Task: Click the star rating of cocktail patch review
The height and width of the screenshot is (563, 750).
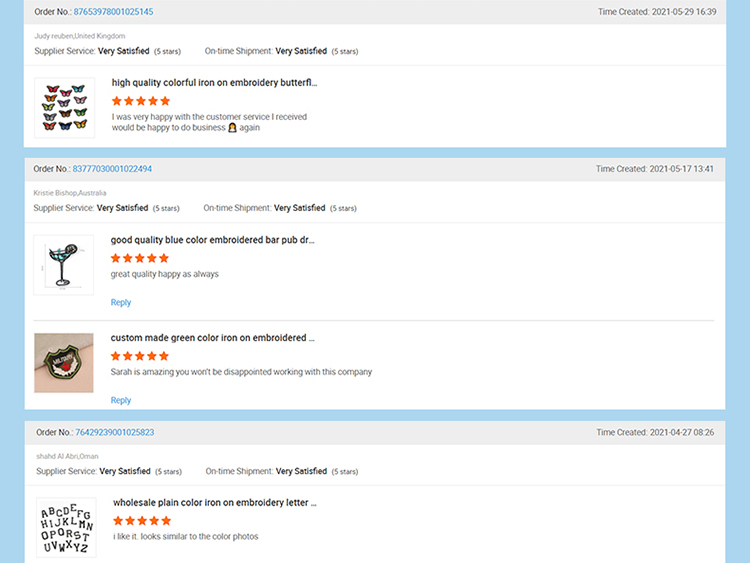Action: [140, 258]
